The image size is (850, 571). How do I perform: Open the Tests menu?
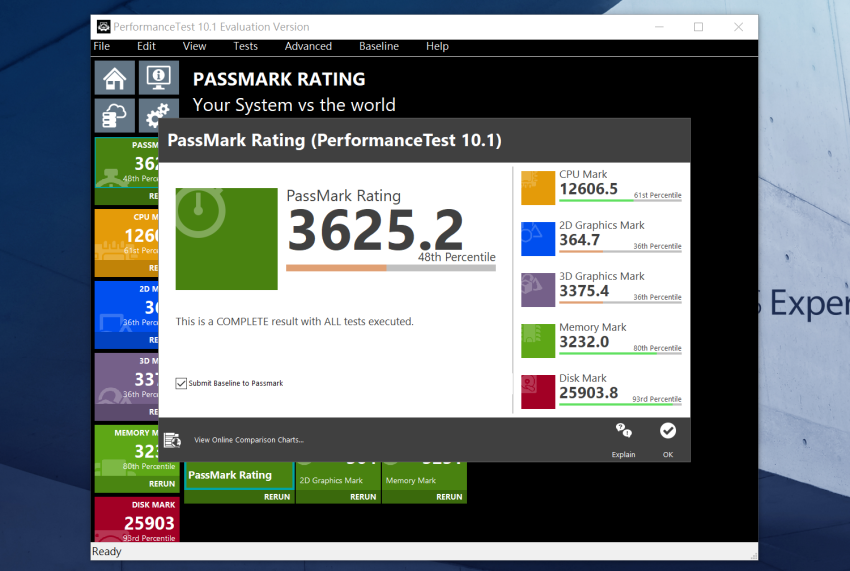coord(246,46)
